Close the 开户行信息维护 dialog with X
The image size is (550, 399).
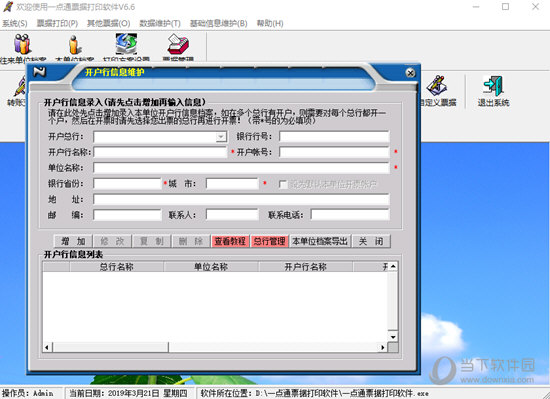pyautogui.click(x=410, y=73)
